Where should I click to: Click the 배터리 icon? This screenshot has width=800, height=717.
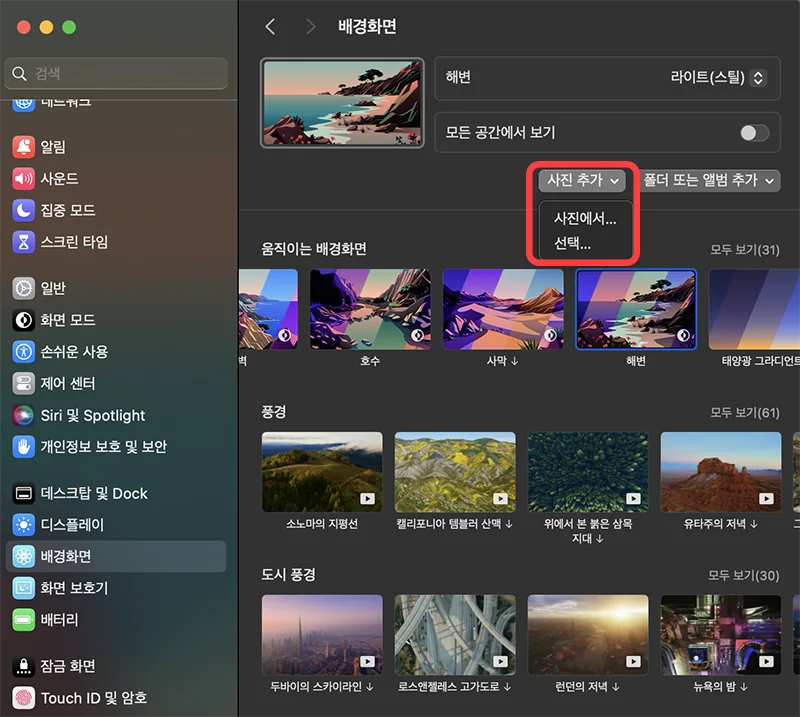pyautogui.click(x=23, y=620)
